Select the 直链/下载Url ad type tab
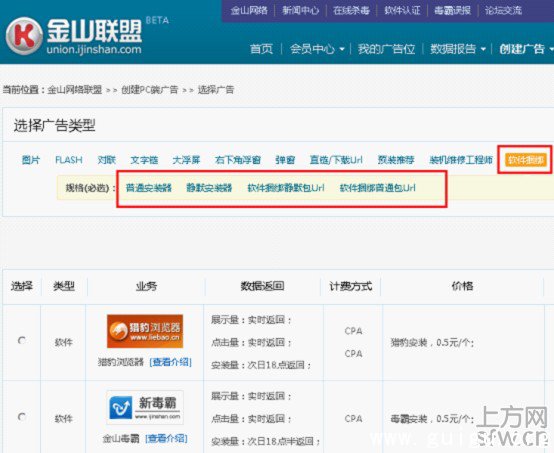The image size is (554, 453). click(336, 160)
